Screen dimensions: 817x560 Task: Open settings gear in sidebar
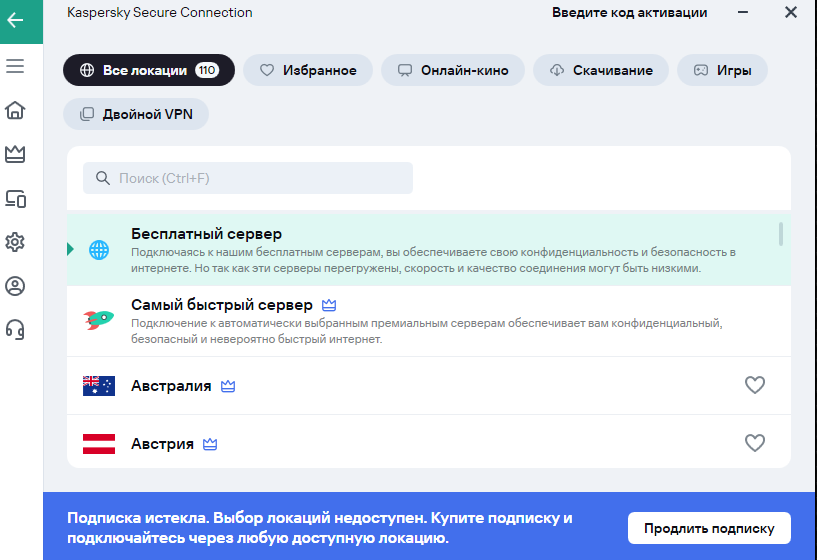click(x=15, y=242)
